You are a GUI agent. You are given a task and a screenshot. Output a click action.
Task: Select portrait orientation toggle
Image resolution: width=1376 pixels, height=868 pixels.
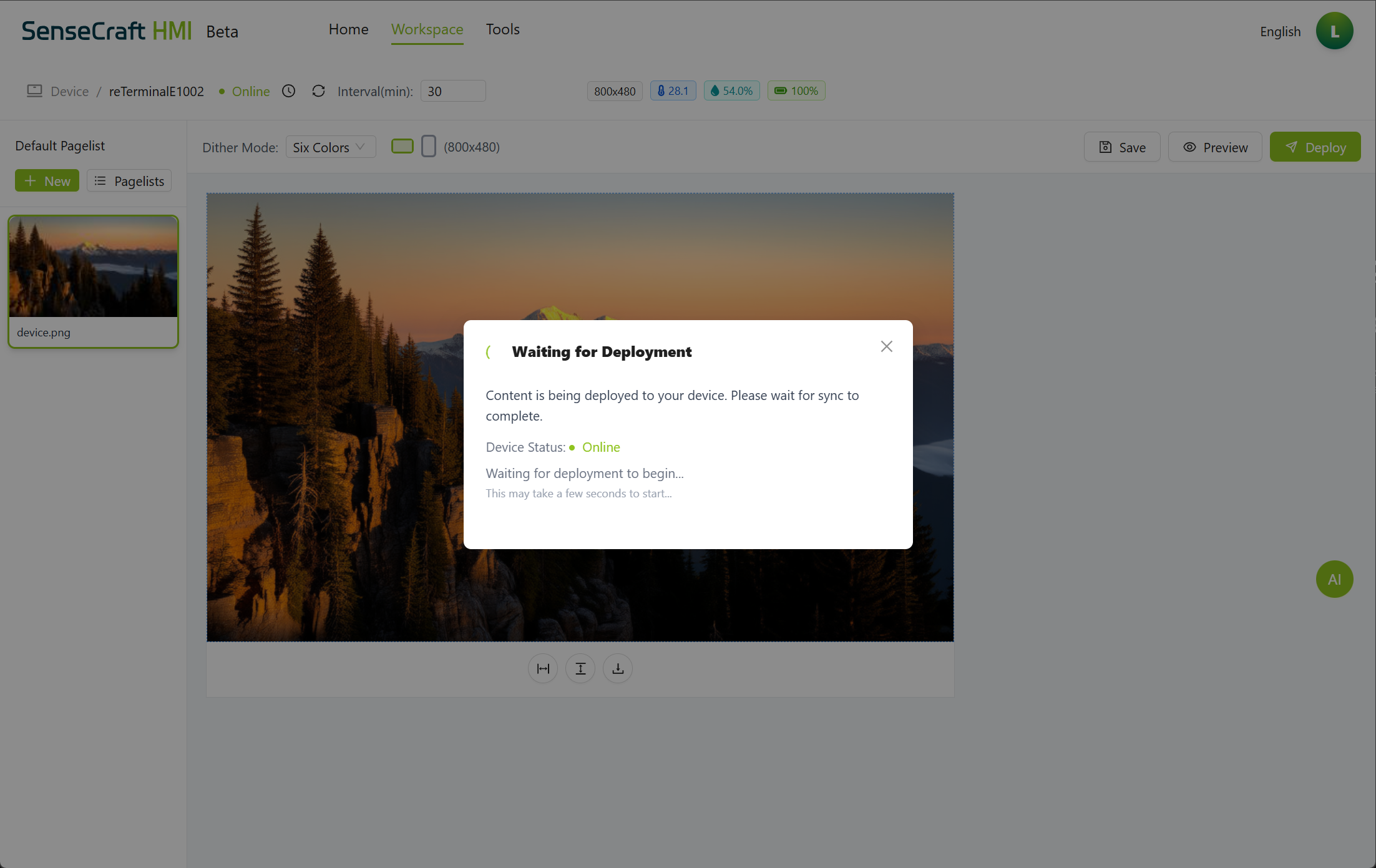[x=429, y=147]
